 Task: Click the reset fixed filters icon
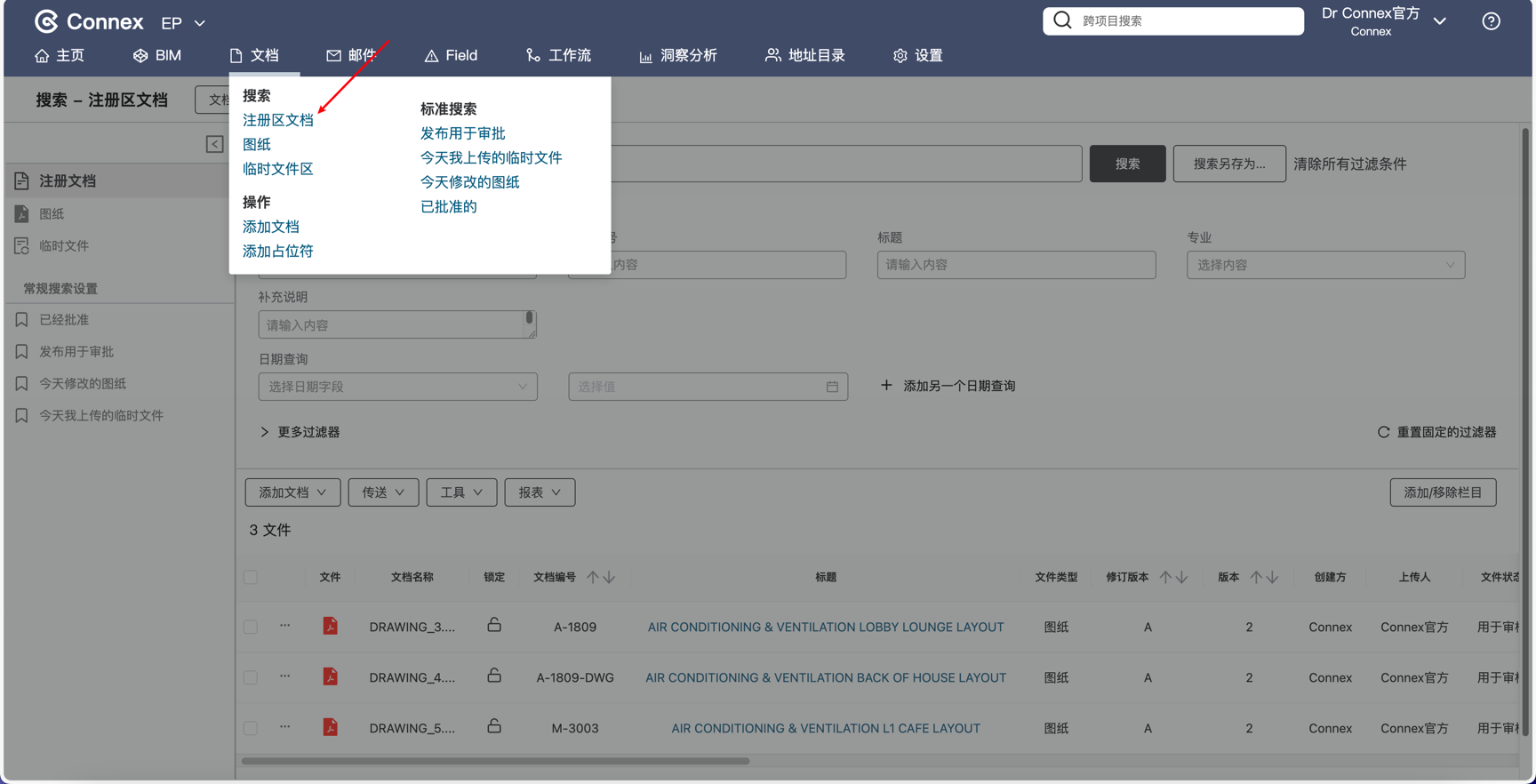pyautogui.click(x=1383, y=432)
